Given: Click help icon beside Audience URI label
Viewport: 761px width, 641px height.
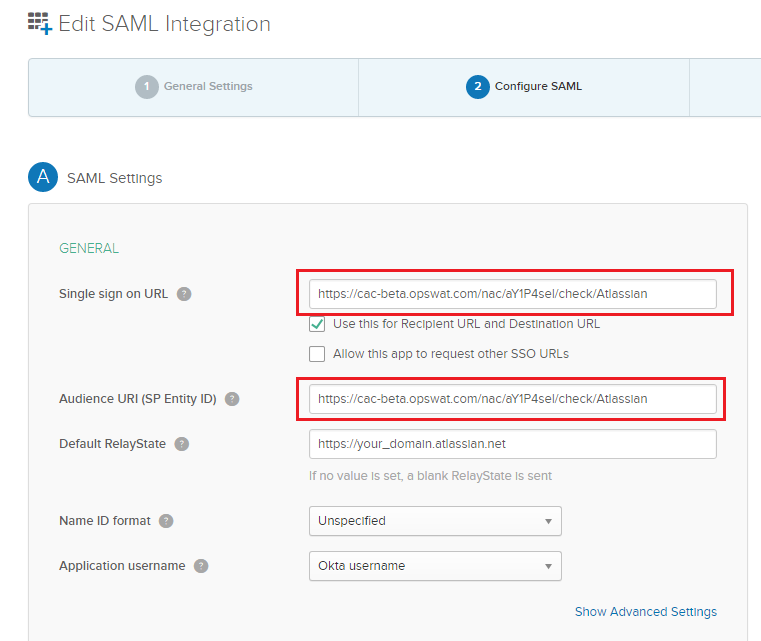Looking at the screenshot, I should coord(232,399).
